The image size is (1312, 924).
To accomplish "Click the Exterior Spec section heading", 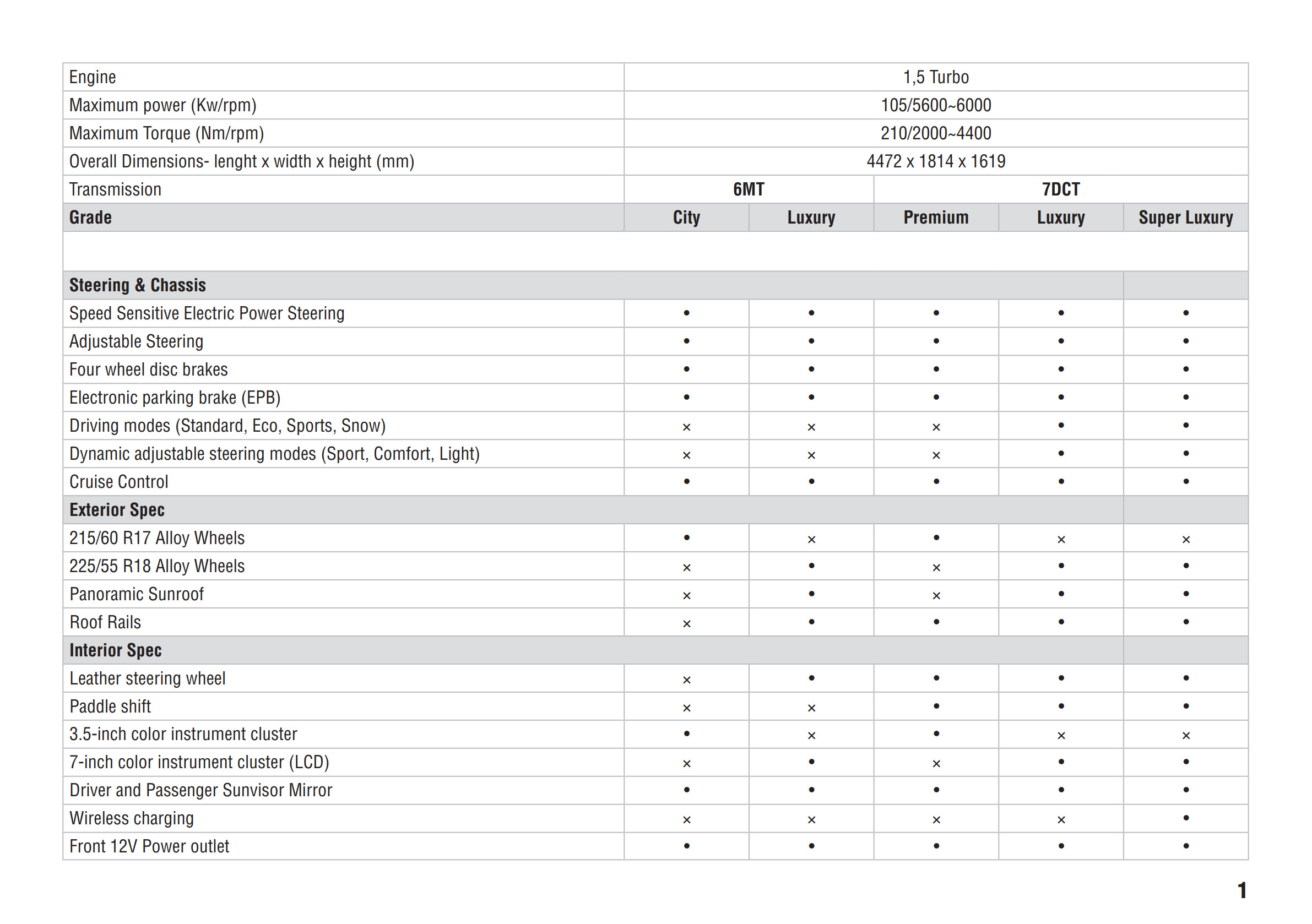I will (x=117, y=510).
